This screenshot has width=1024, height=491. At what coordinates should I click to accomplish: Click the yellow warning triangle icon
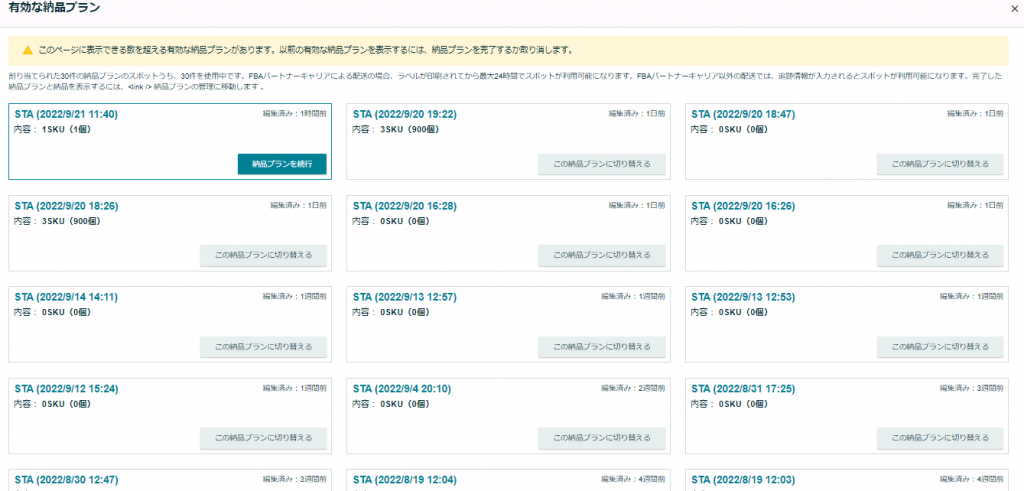27,50
